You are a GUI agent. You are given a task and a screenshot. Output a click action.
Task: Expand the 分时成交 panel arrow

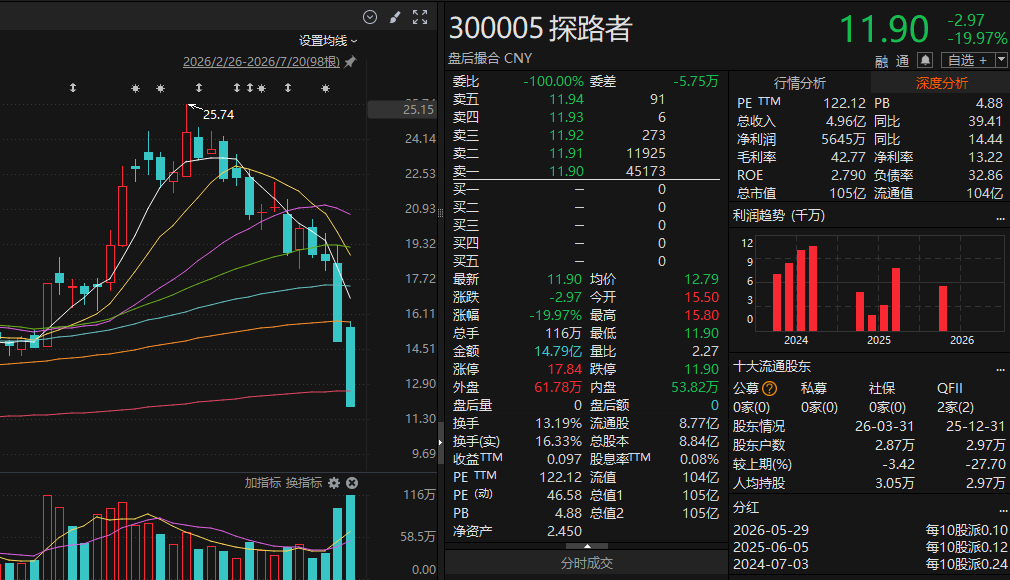pos(587,546)
